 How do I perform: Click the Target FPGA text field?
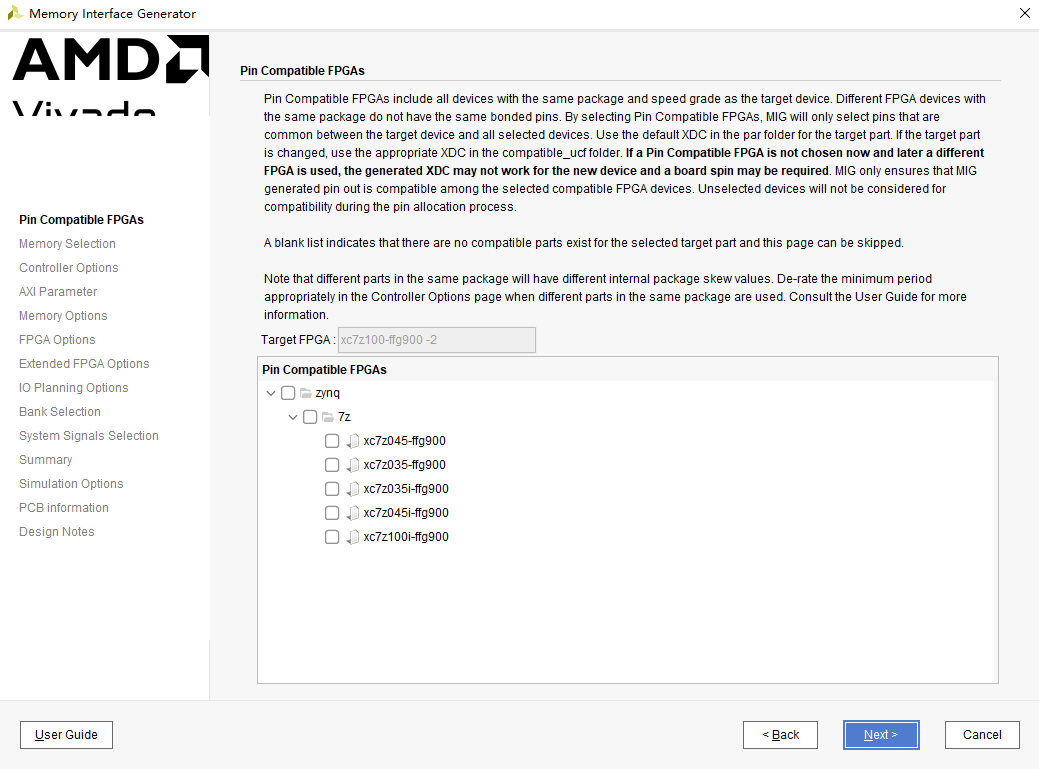pos(437,340)
